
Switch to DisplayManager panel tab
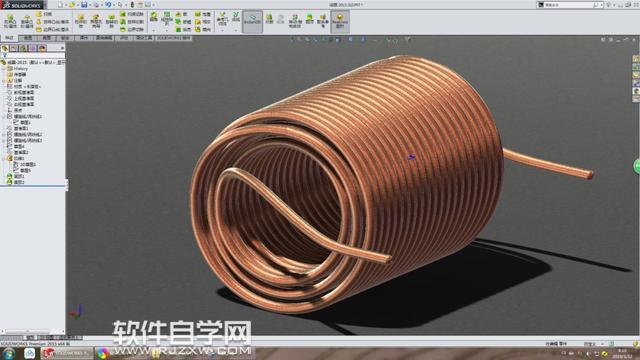(42, 48)
